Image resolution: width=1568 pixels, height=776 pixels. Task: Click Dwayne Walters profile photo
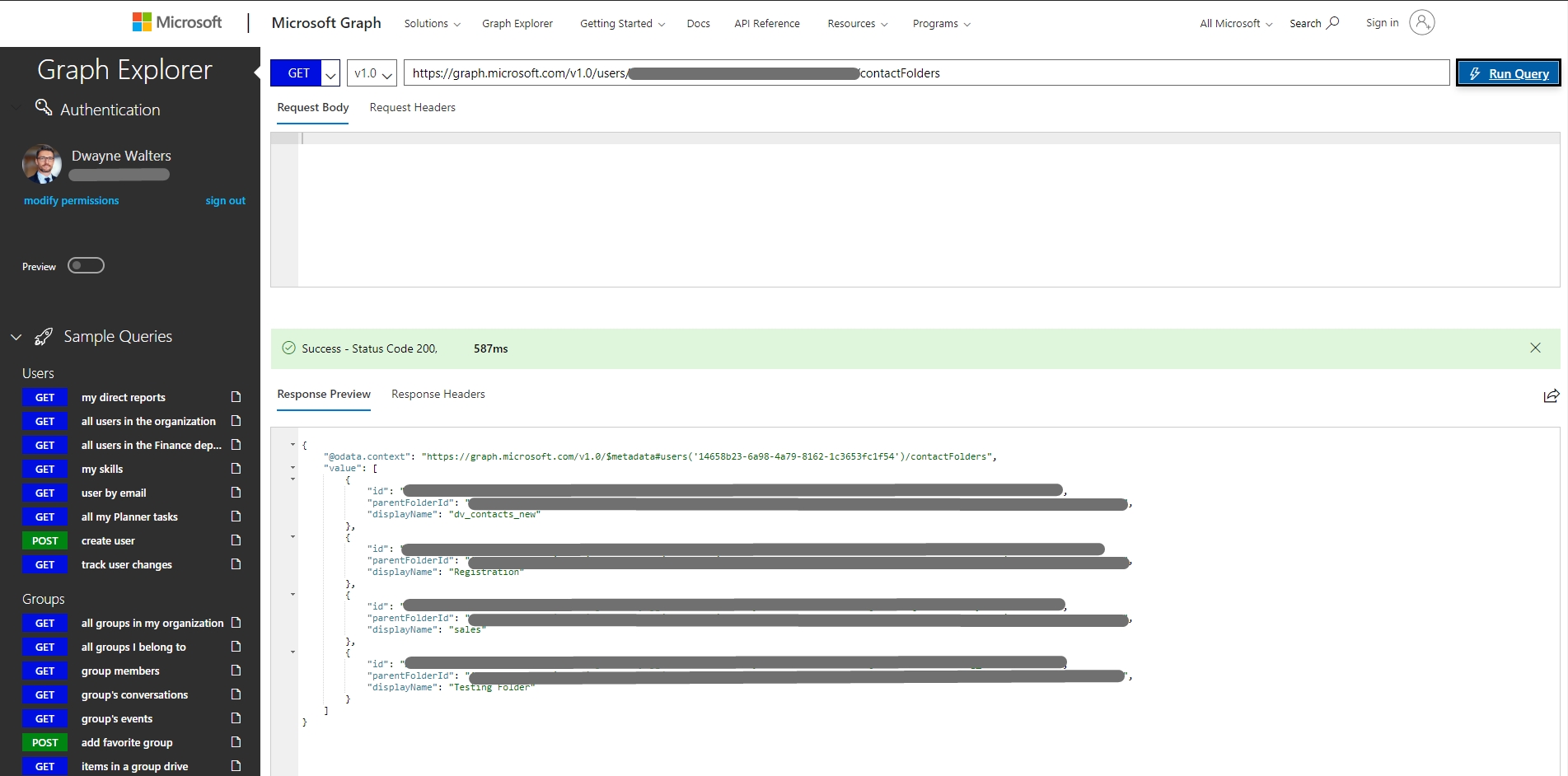coord(42,164)
